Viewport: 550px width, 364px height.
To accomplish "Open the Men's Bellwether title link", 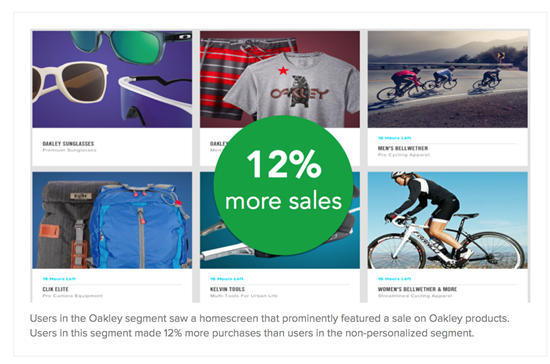I will pos(403,148).
